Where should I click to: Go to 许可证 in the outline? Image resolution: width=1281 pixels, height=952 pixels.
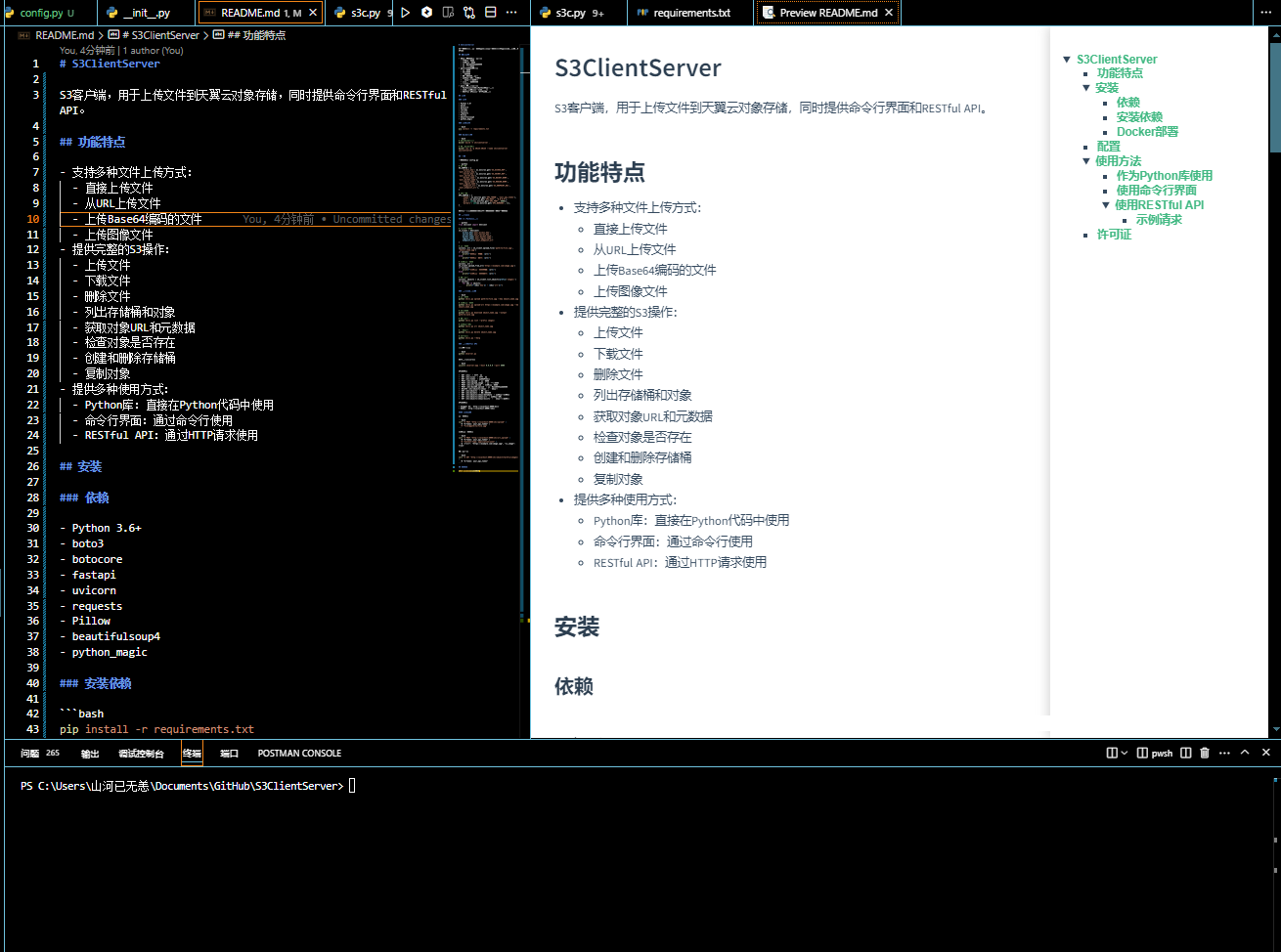pos(1114,235)
